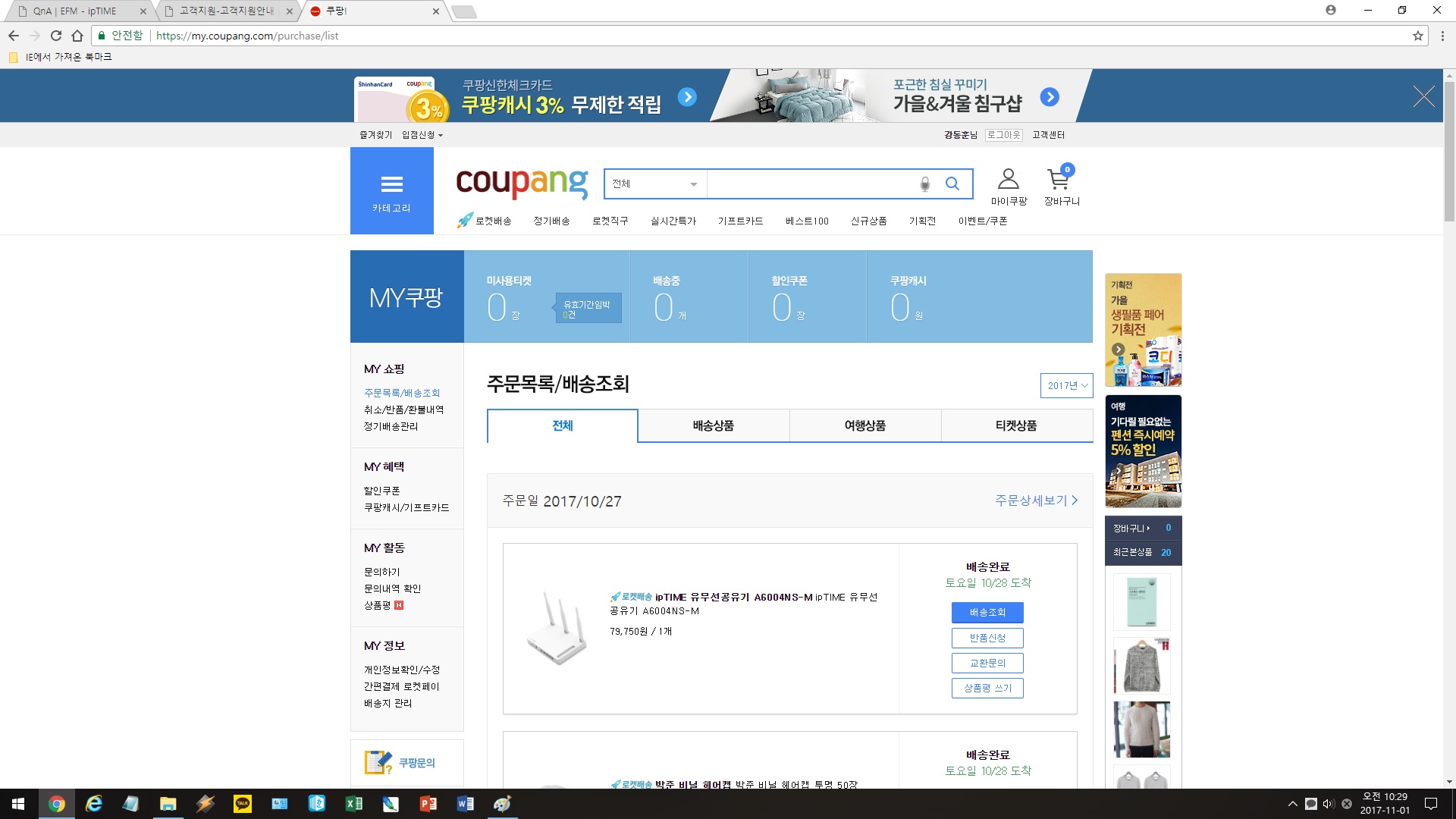Screen dimensions: 1456x819
Task: Open 주문상세보기 for 2017/10/27 order
Action: [1036, 500]
